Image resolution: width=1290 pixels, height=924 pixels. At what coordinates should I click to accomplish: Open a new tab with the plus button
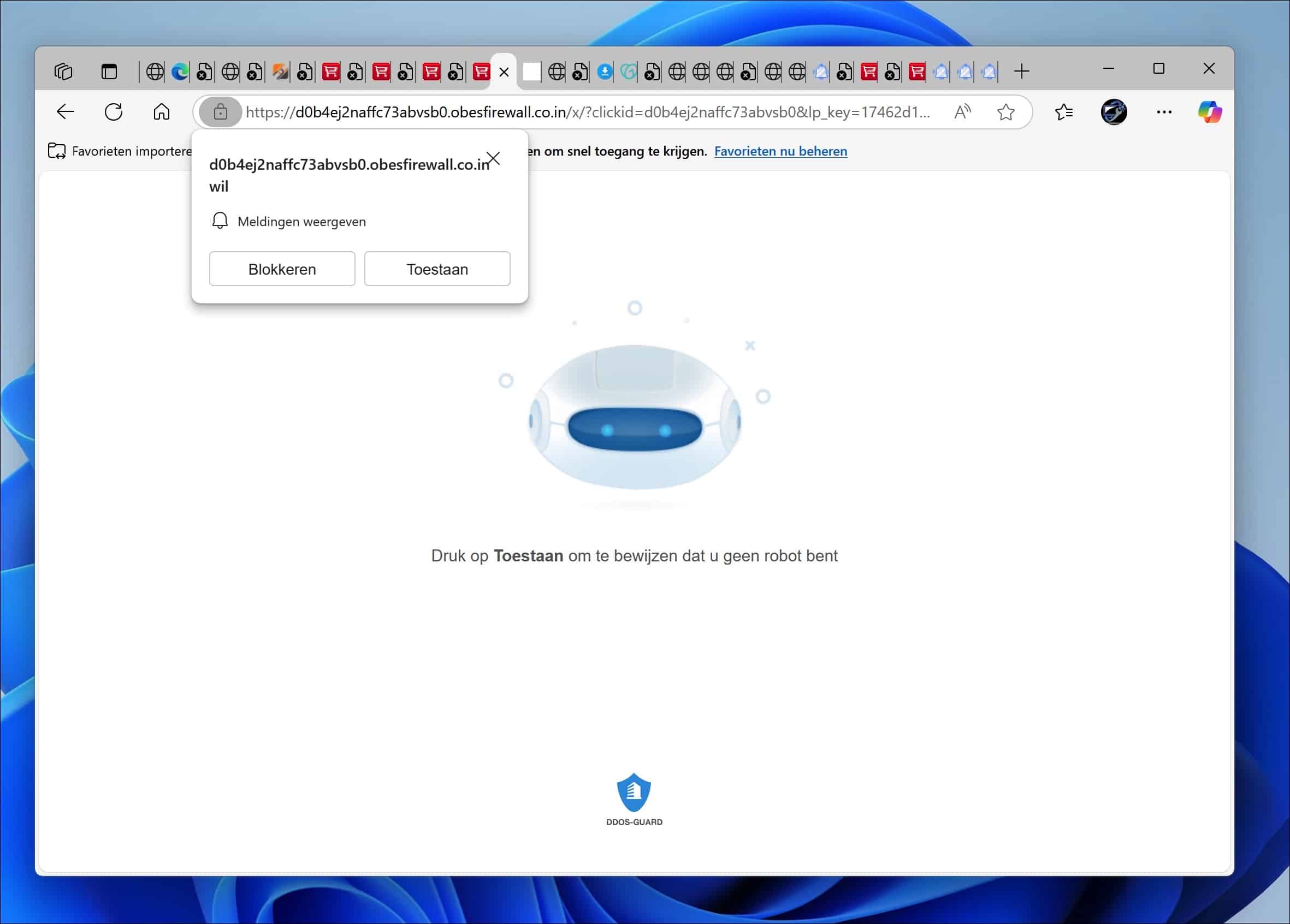click(x=1021, y=71)
